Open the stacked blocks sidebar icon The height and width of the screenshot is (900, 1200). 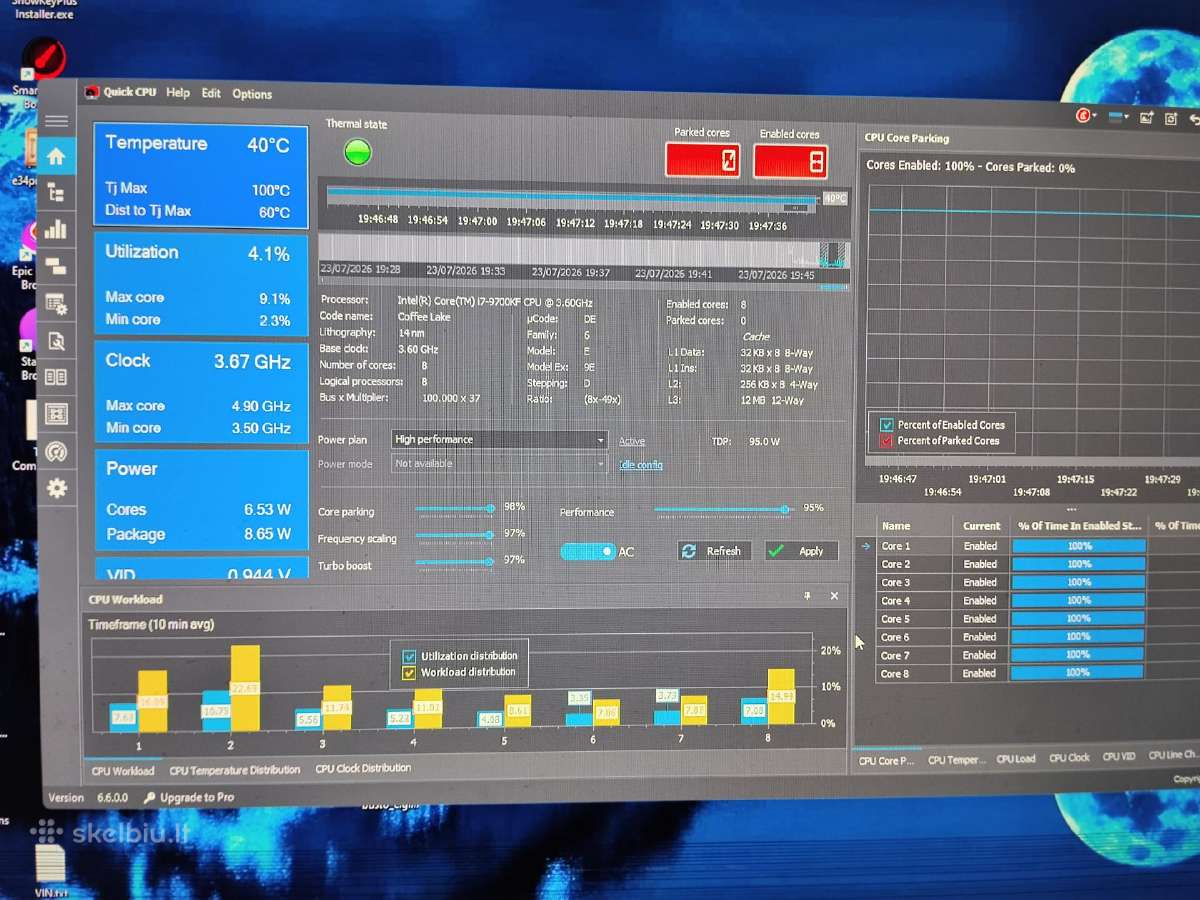(x=56, y=266)
